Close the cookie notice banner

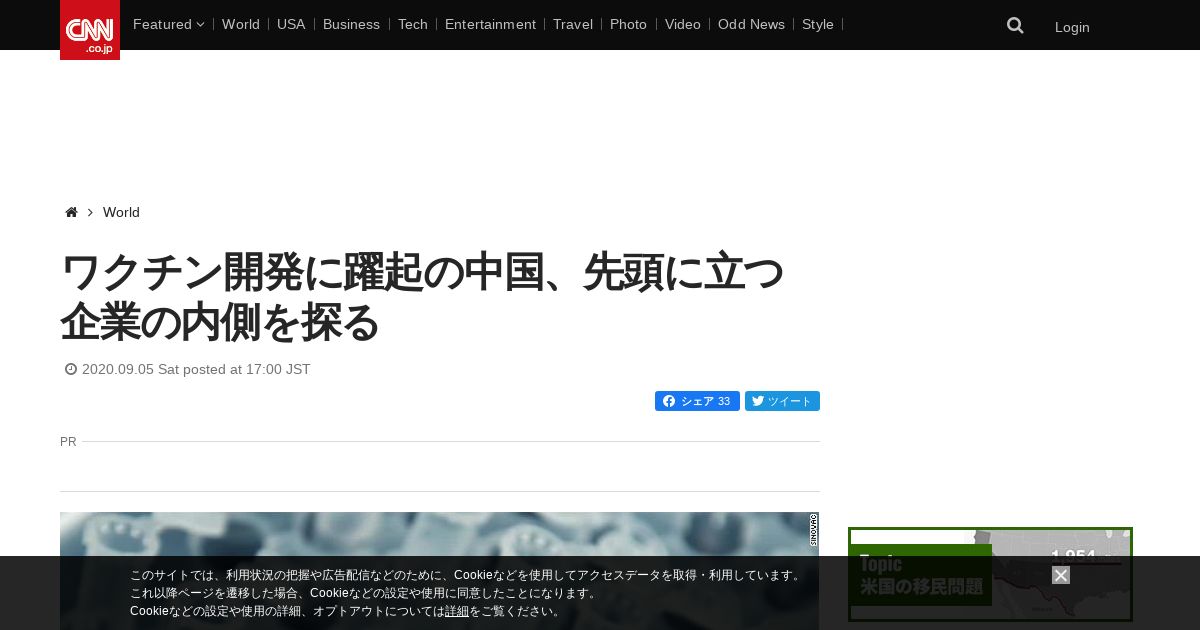pos(1061,575)
